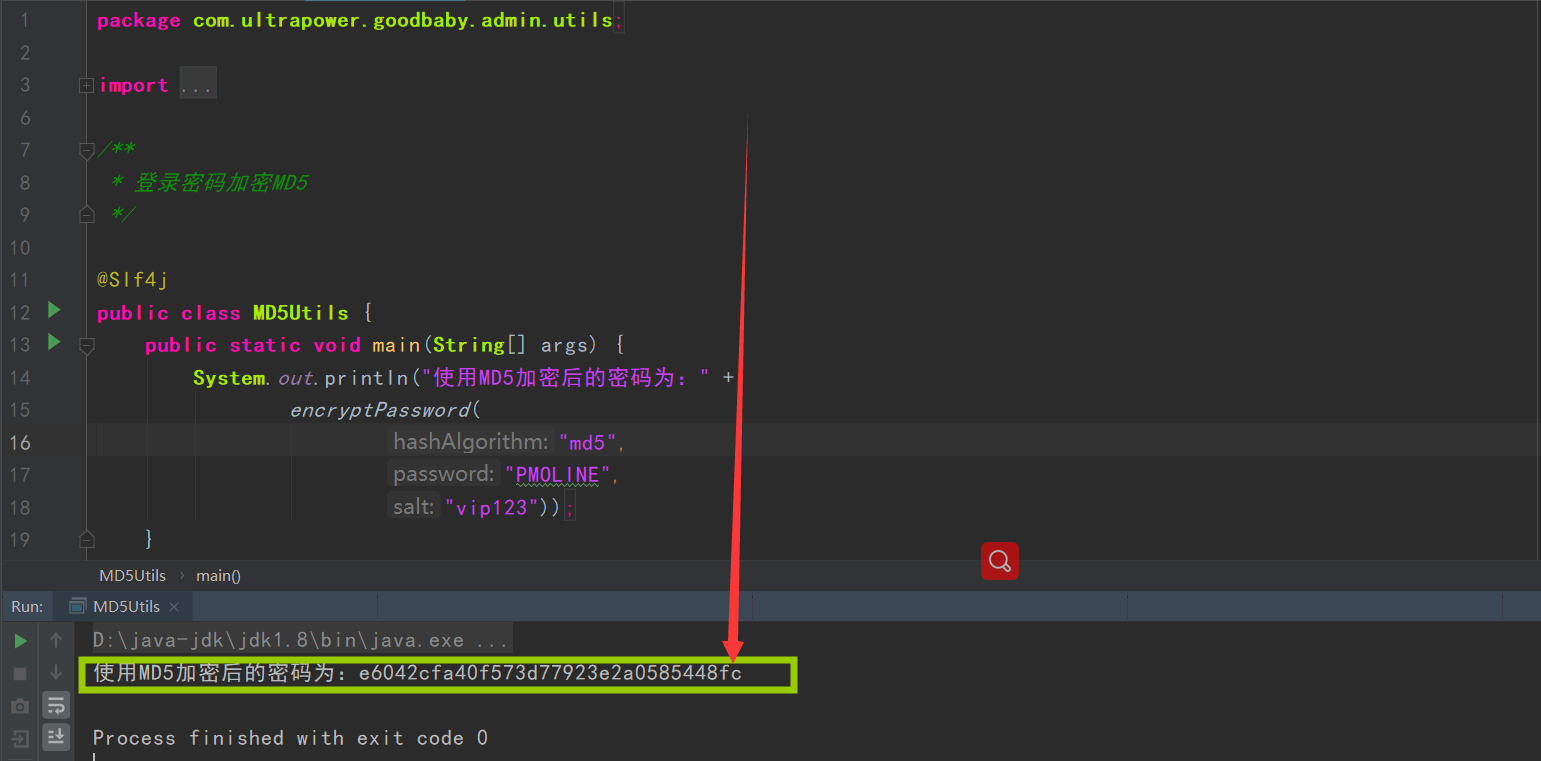This screenshot has width=1541, height=761.
Task: Click run icon beside class MD5Utils declaration
Action: click(x=53, y=312)
